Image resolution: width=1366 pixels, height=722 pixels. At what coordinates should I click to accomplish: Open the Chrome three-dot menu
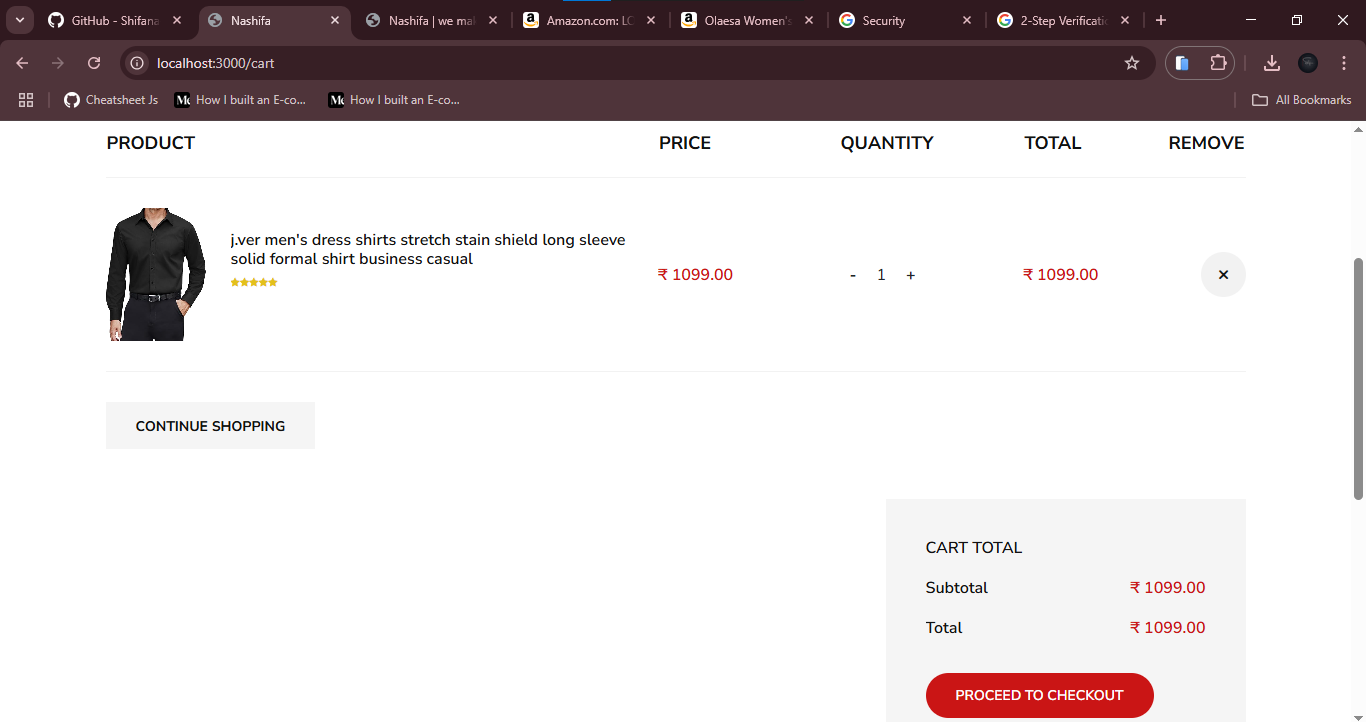click(x=1344, y=63)
